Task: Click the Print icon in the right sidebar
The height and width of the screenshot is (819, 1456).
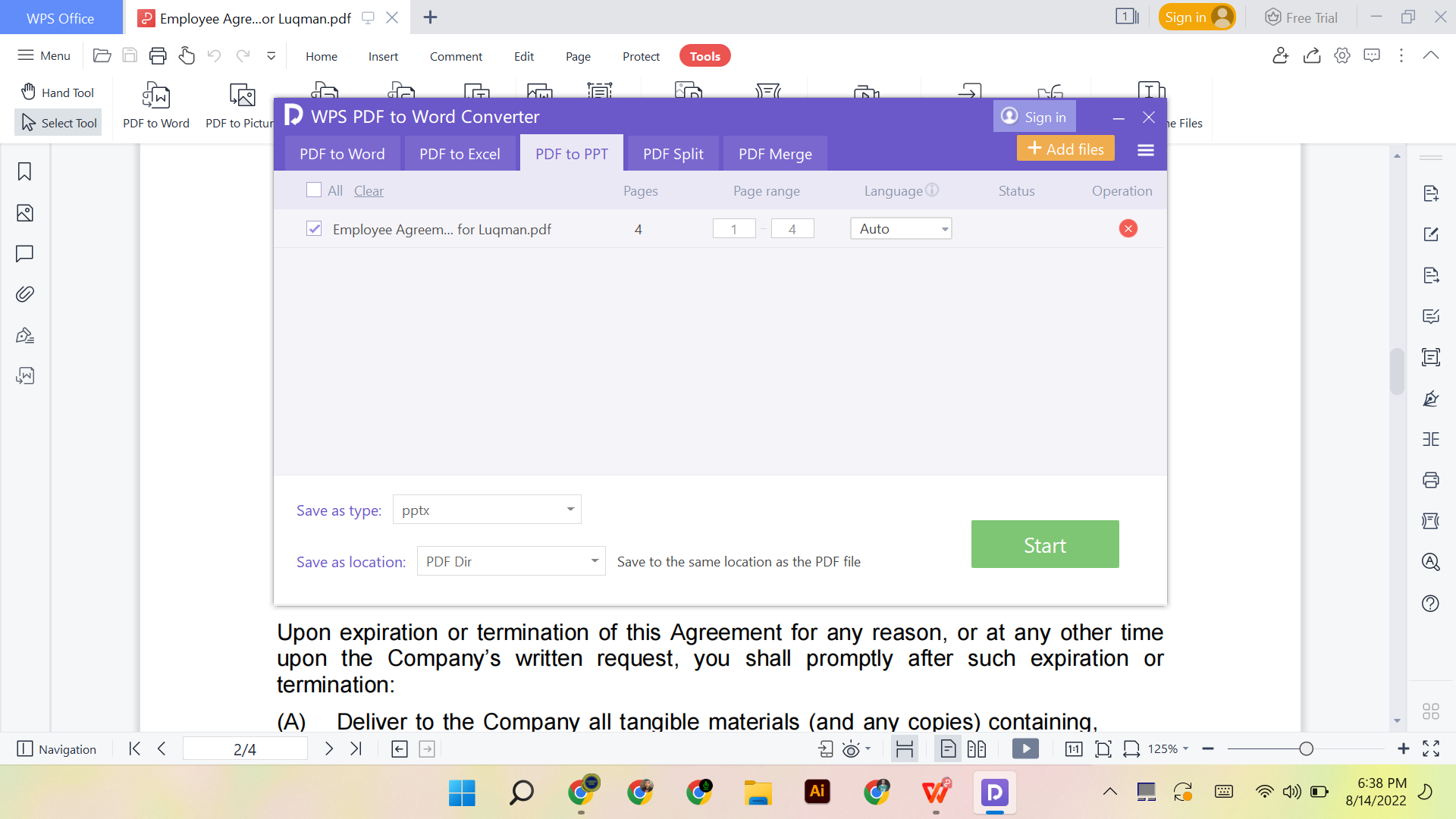Action: (1431, 480)
